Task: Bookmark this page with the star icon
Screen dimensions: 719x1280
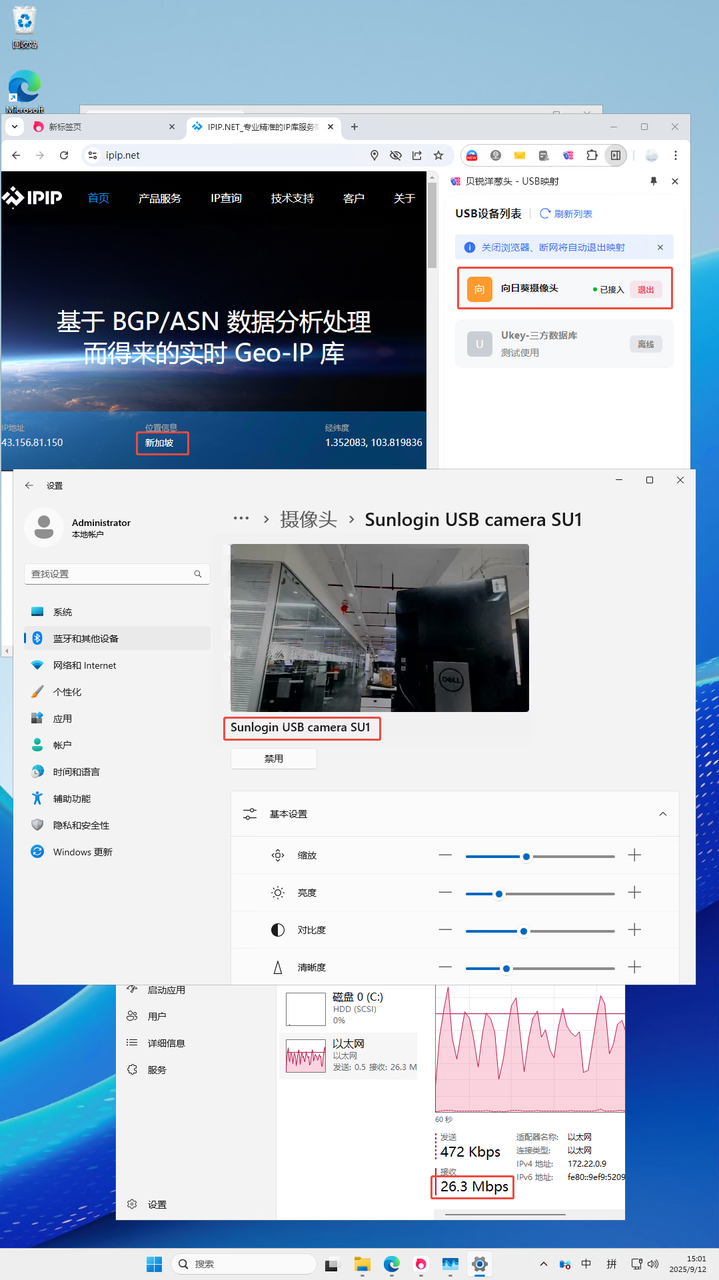Action: [438, 155]
